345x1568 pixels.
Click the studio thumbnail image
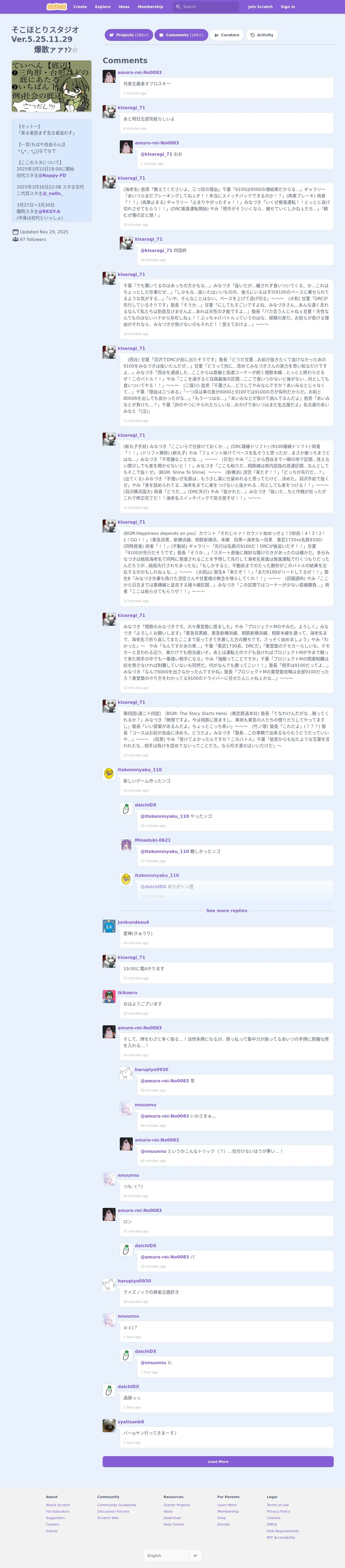click(x=52, y=86)
